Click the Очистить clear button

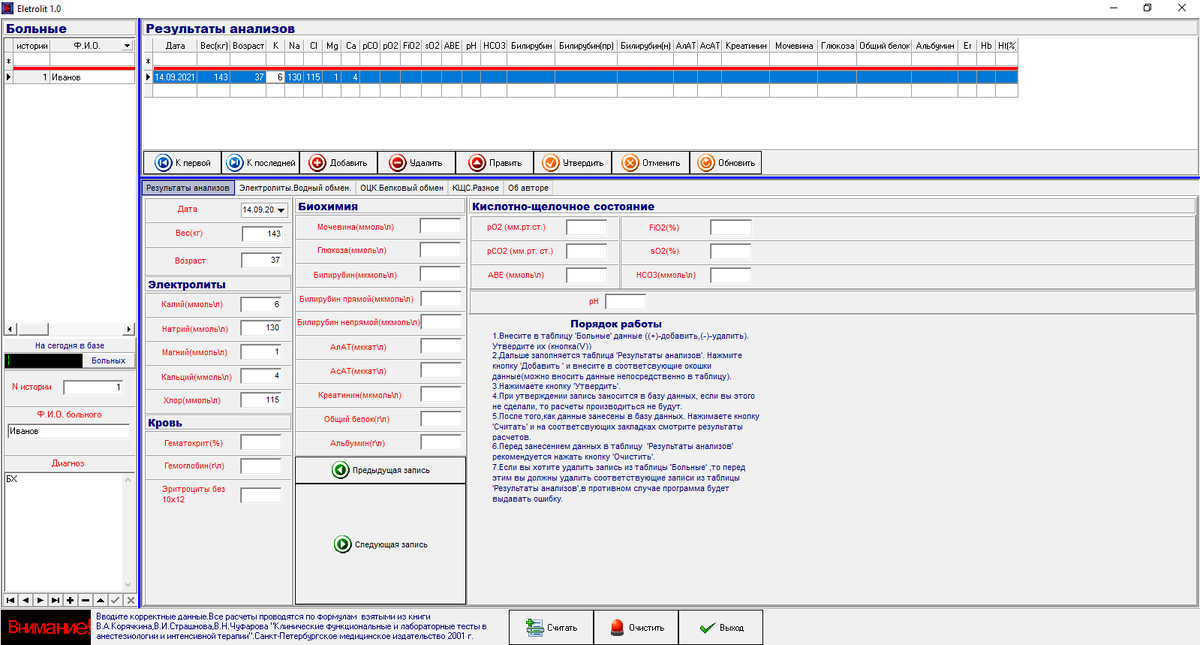636,628
